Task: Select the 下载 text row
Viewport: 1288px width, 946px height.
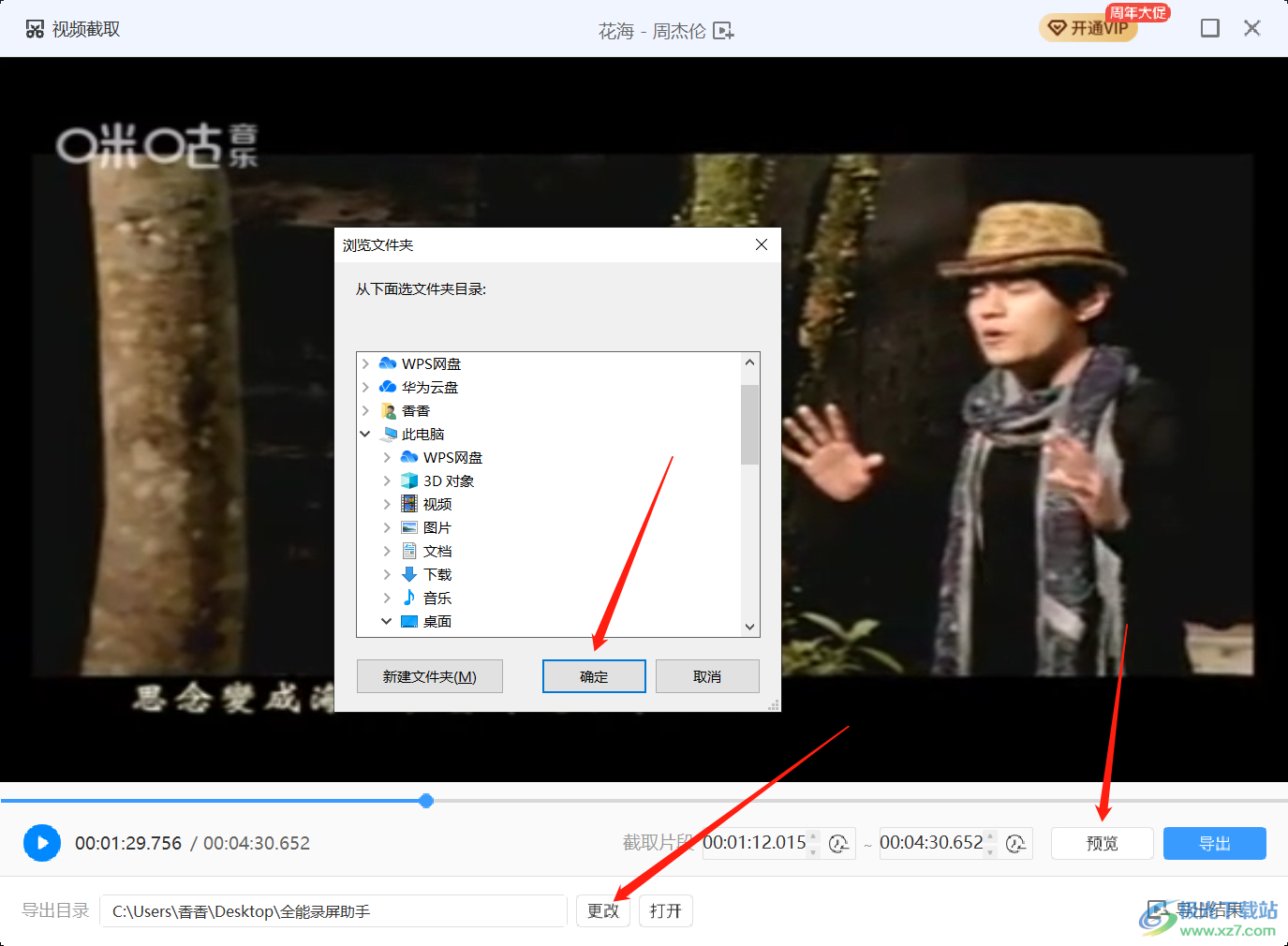Action: pyautogui.click(x=437, y=574)
